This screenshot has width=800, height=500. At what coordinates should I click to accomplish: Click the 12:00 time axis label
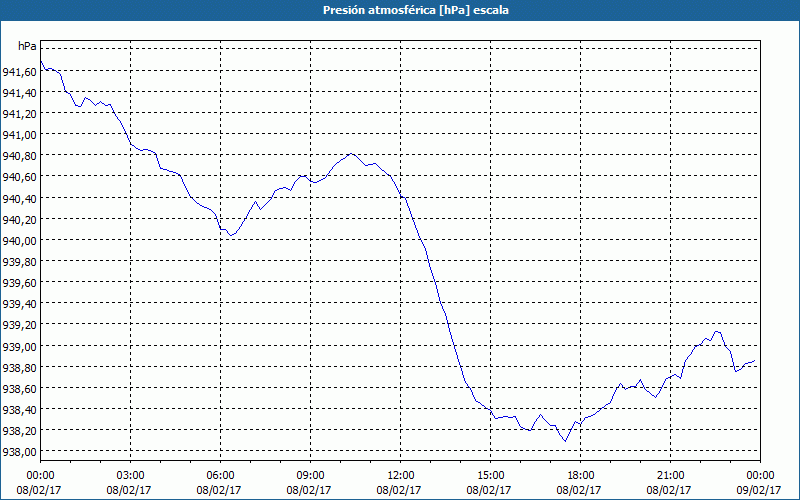point(401,476)
